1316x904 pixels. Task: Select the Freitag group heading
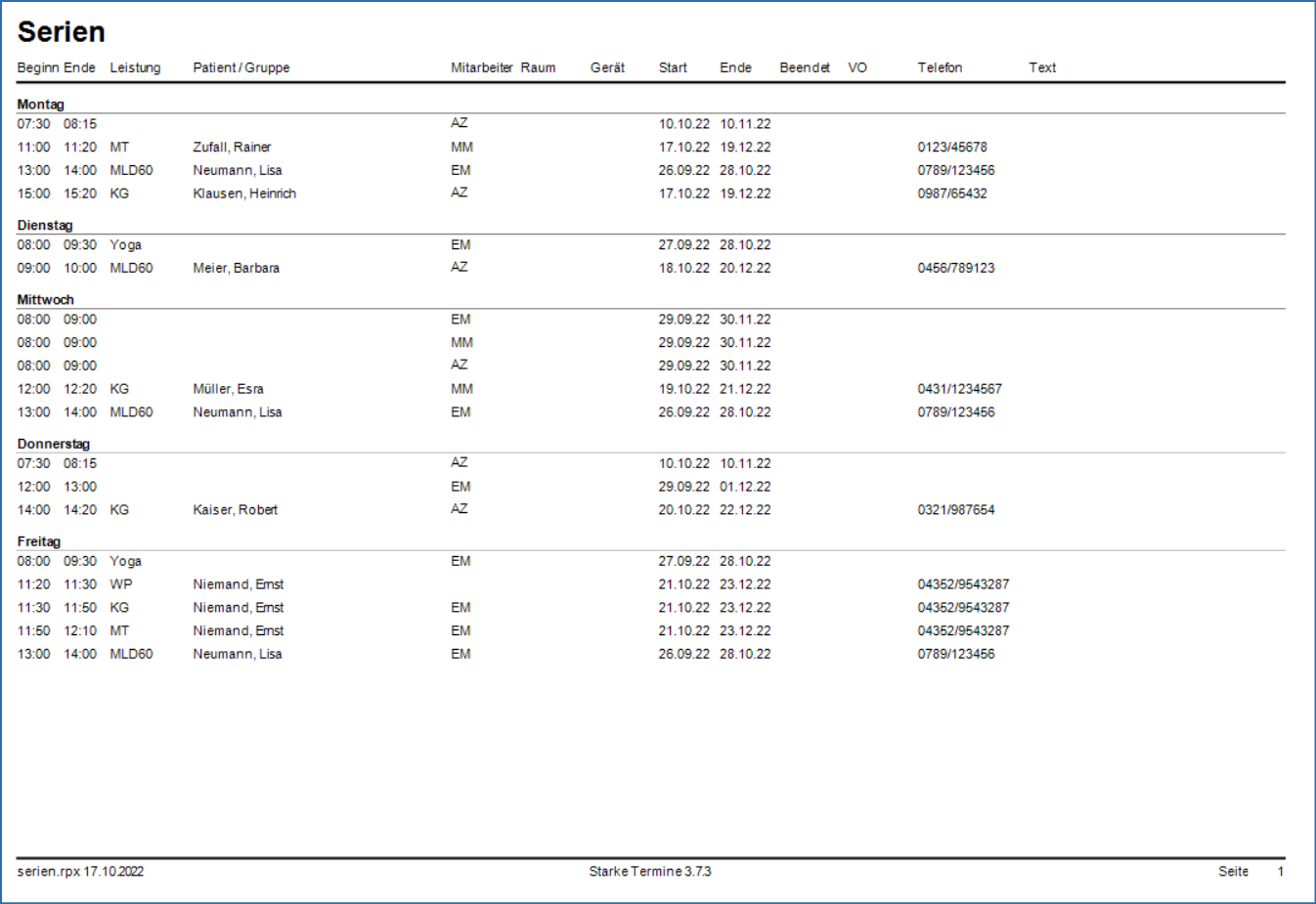tap(38, 541)
